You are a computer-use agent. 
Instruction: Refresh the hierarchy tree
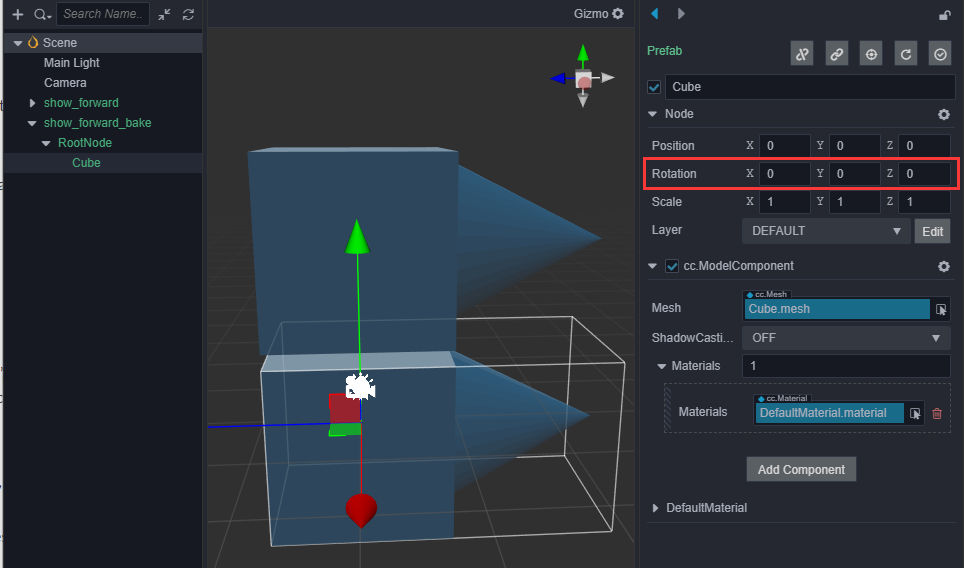pyautogui.click(x=188, y=14)
